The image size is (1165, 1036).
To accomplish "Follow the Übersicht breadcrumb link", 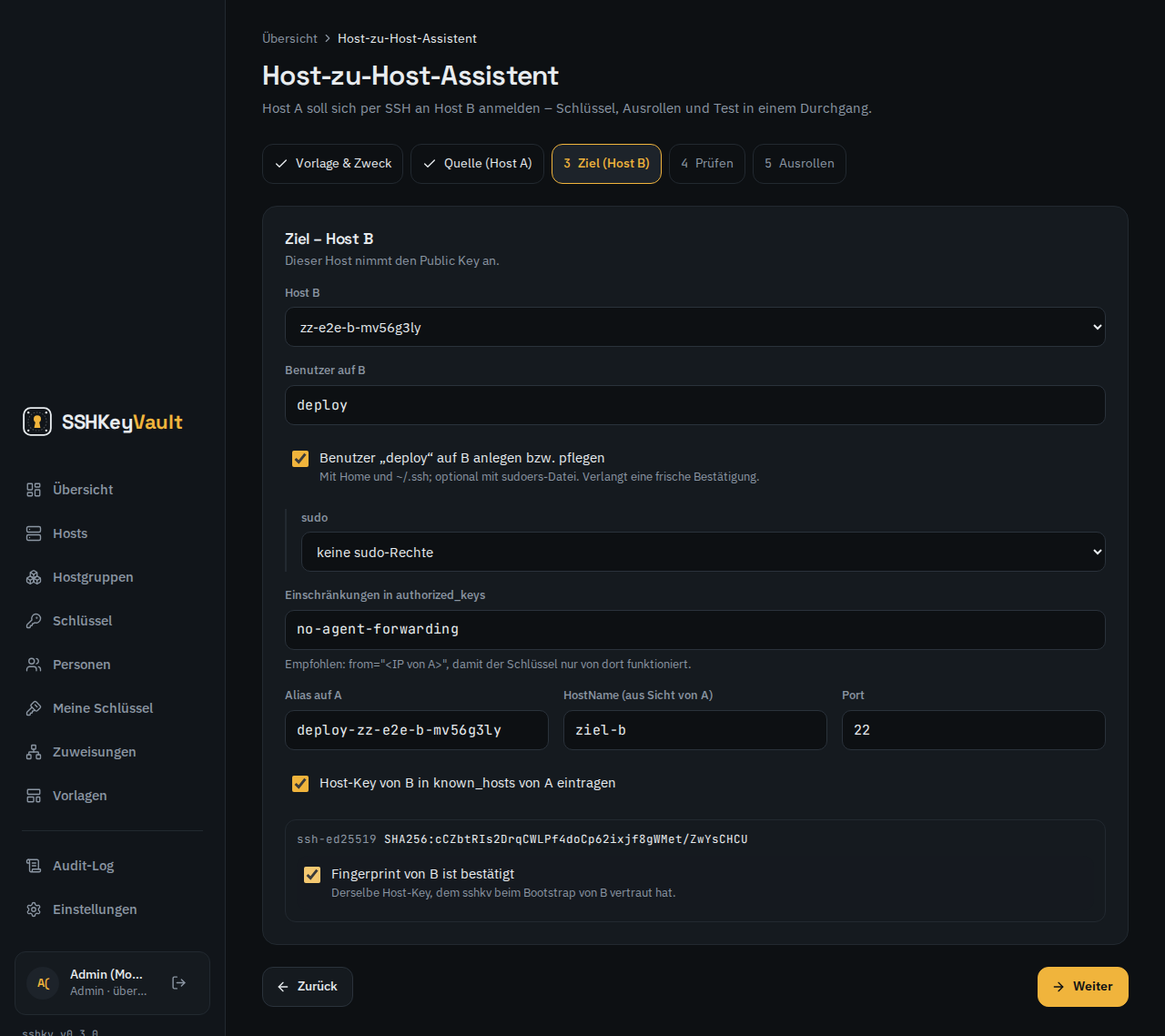I will pyautogui.click(x=289, y=38).
